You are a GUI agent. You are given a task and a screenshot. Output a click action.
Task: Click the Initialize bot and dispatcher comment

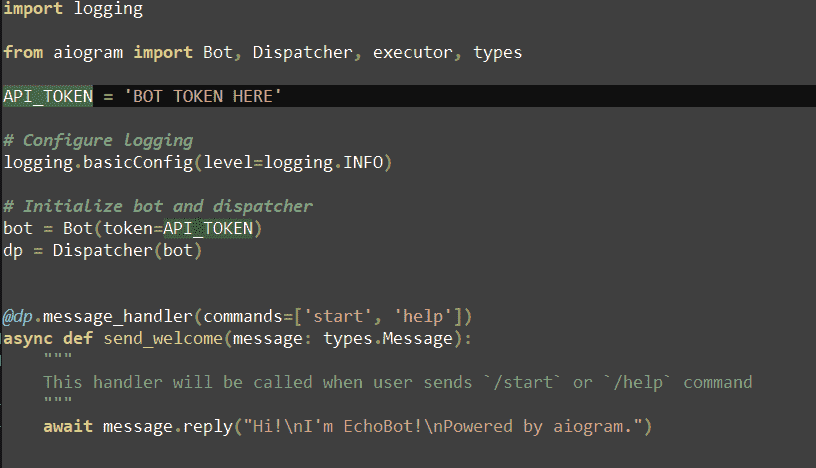click(x=158, y=206)
